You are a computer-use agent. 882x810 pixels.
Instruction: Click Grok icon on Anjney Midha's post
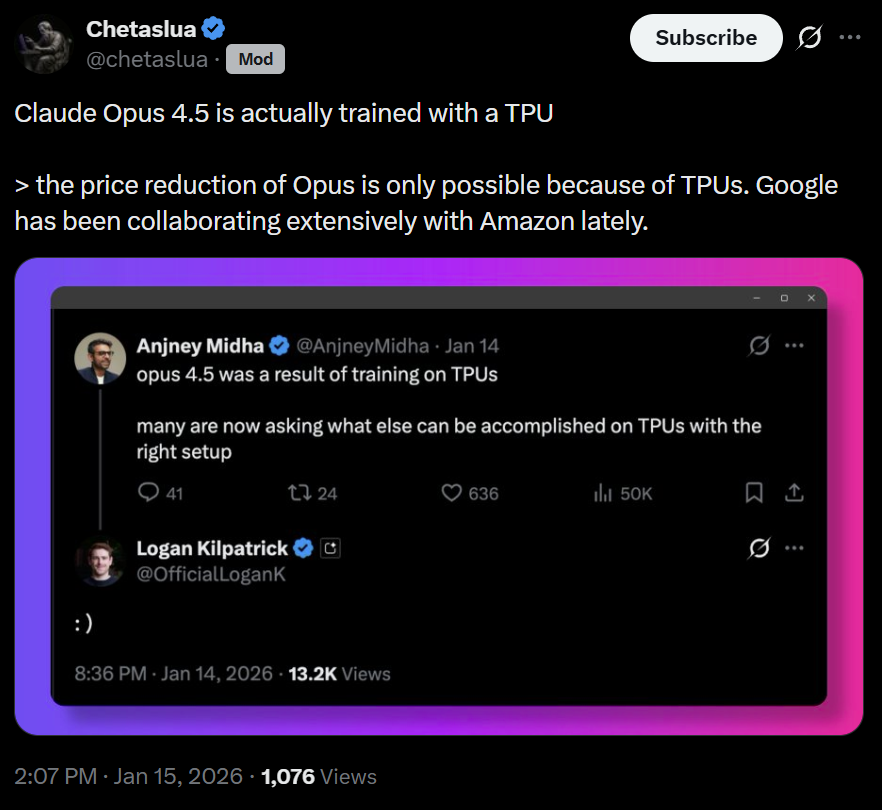(x=759, y=346)
